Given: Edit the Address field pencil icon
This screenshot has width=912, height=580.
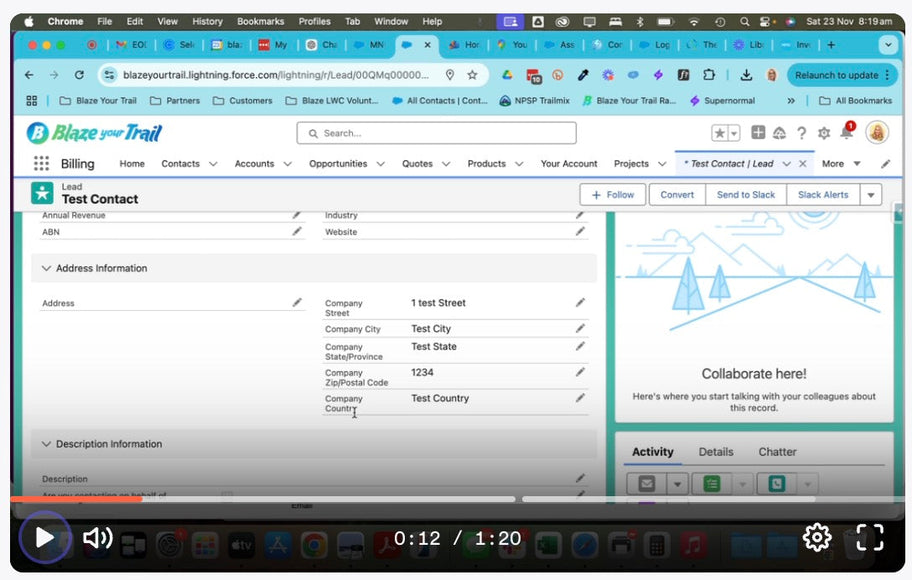Looking at the screenshot, I should click(x=297, y=302).
